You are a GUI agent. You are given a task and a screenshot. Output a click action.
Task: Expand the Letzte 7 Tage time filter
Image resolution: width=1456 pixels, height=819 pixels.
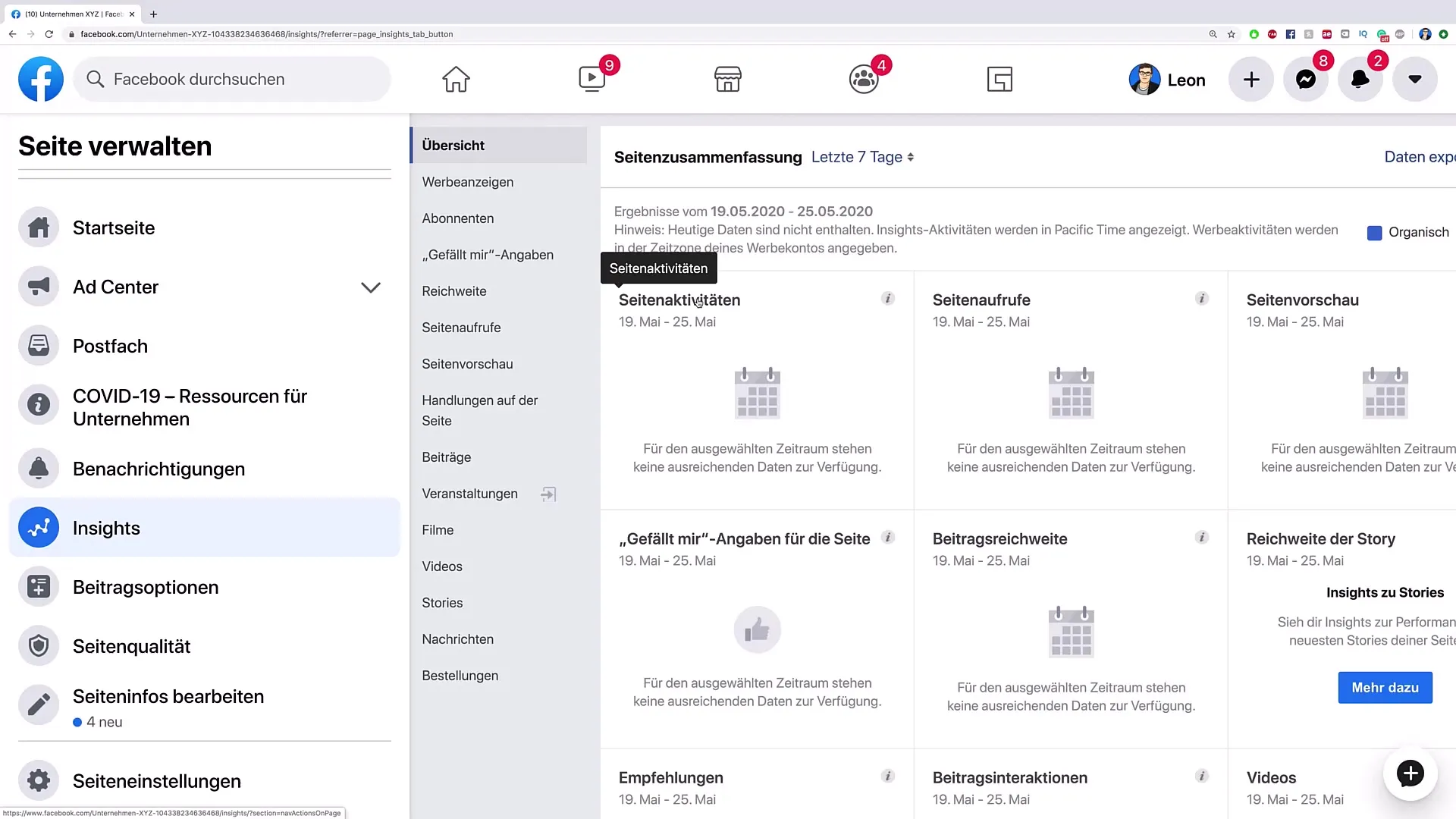(862, 157)
